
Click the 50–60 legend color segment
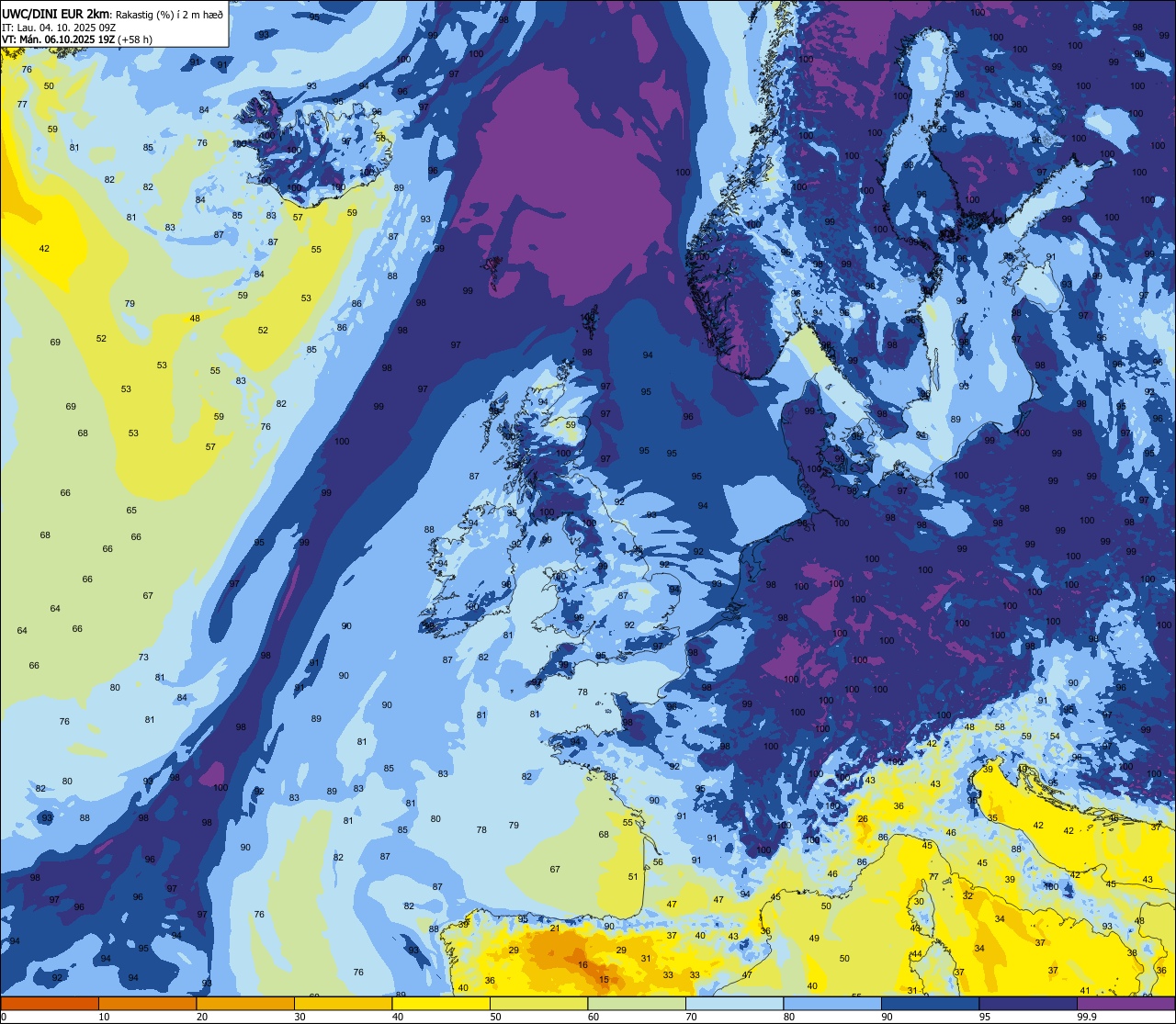coord(538,1003)
